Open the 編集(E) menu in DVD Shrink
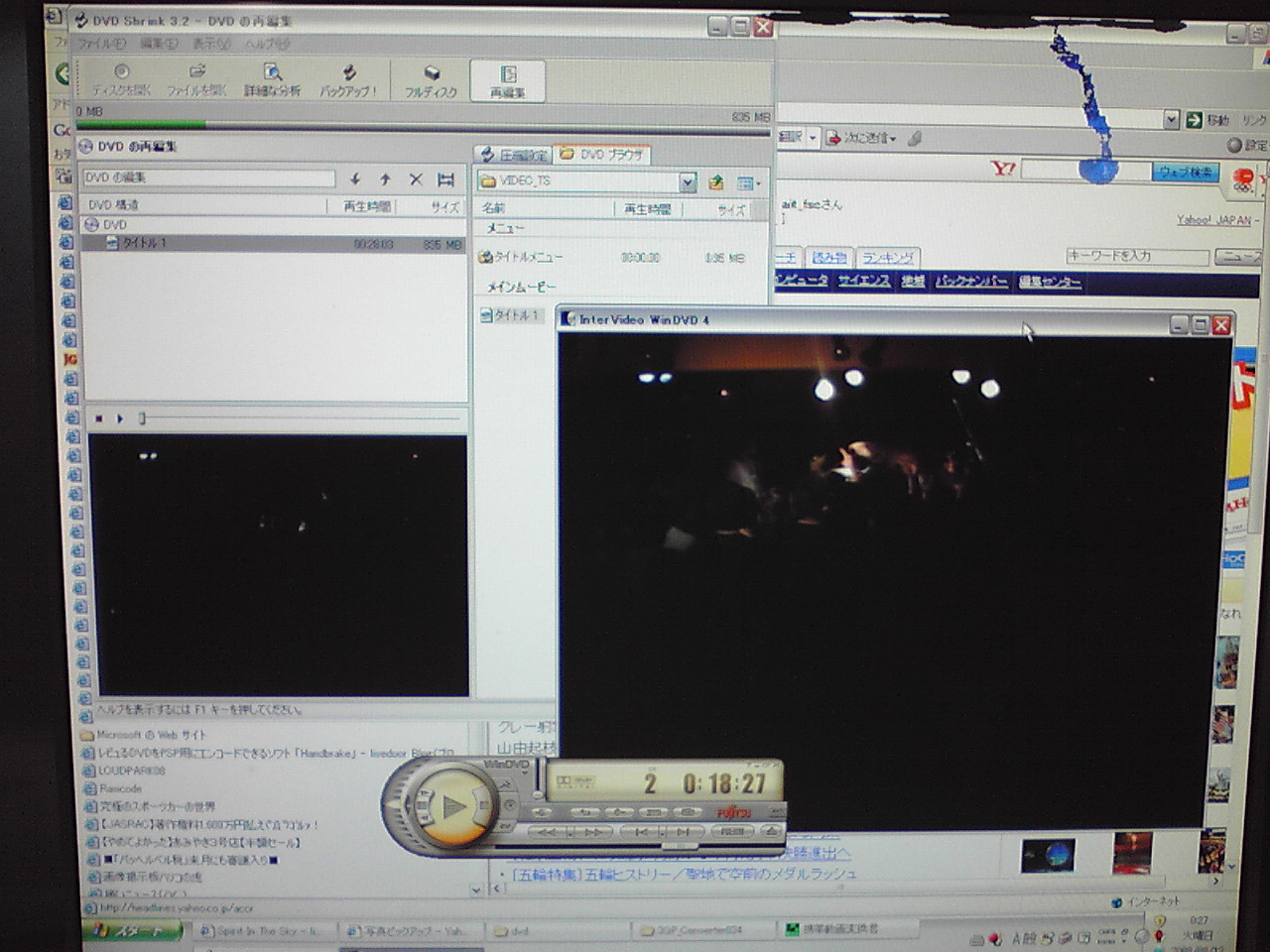Viewport: 1270px width, 952px height. [x=159, y=44]
